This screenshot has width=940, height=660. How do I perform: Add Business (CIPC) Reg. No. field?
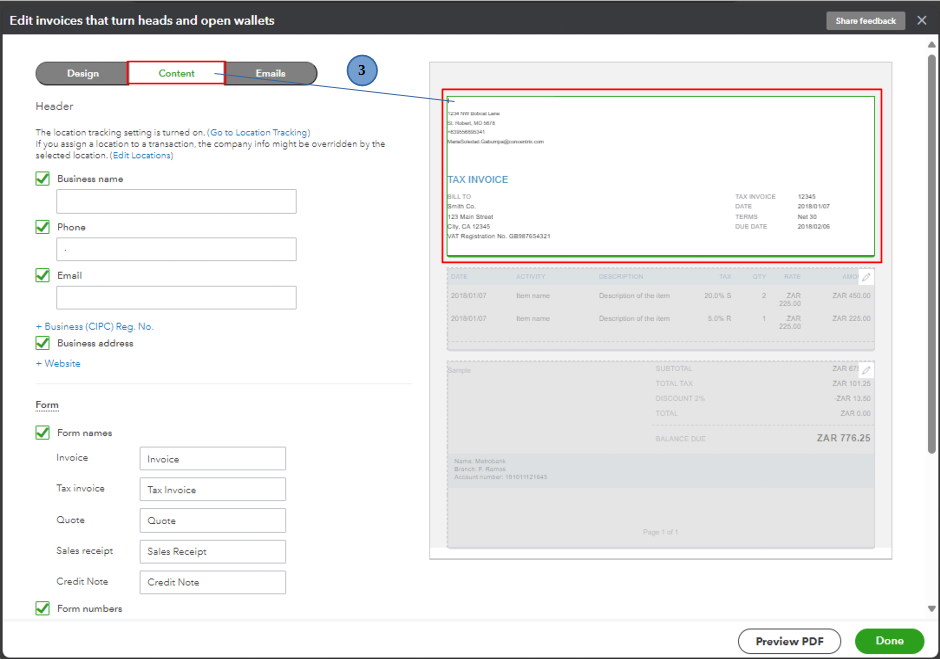95,327
